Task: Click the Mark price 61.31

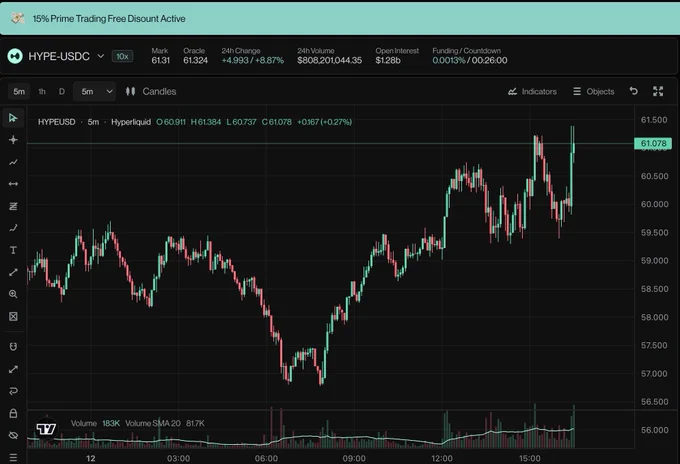Action: point(160,60)
